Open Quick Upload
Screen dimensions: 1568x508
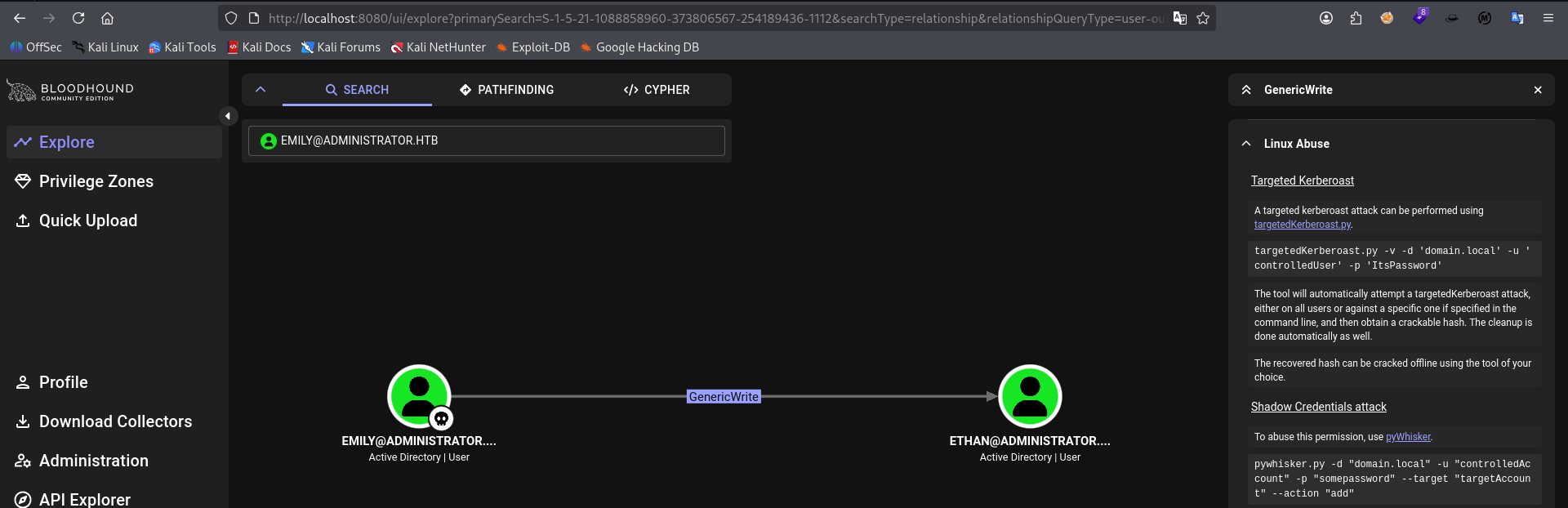click(x=114, y=221)
